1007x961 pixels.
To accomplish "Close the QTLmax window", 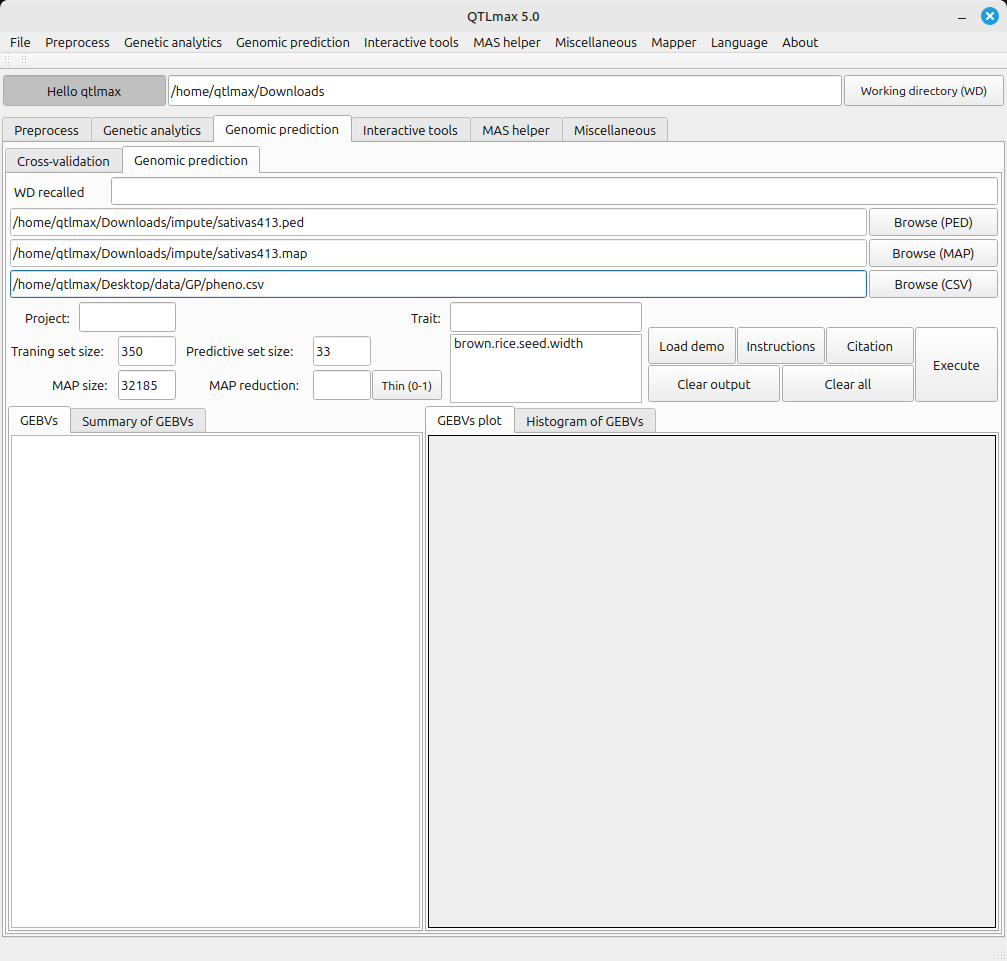I will click(989, 16).
